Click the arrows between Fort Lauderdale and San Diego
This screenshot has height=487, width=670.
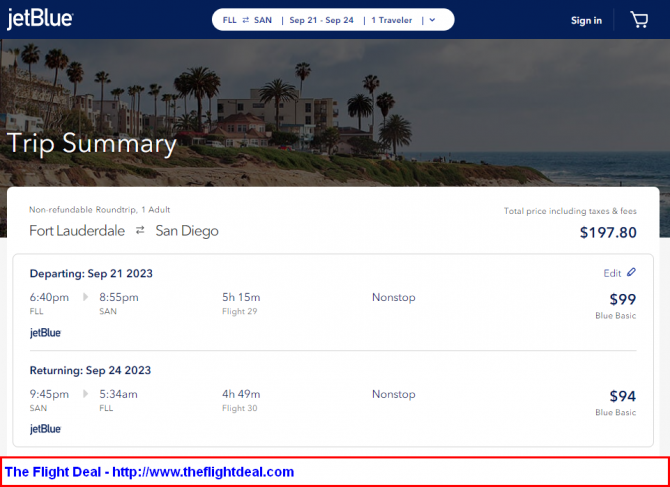[140, 231]
